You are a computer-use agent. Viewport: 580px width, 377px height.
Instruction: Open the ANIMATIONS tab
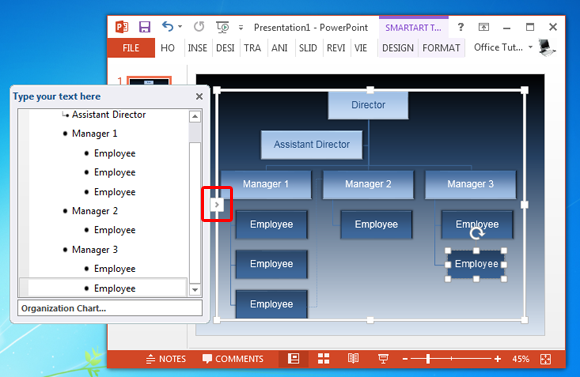(x=279, y=48)
